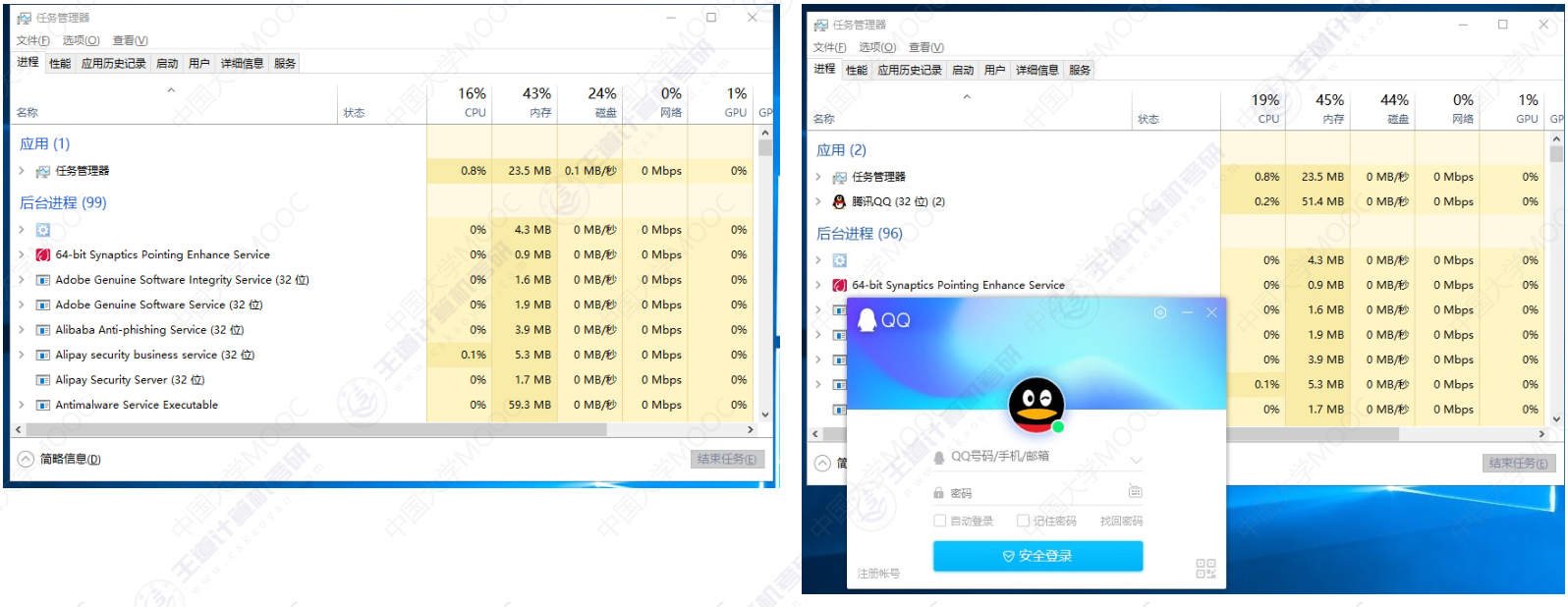
Task: Click vertical scrollbar down arrow, left window
Action: (765, 414)
